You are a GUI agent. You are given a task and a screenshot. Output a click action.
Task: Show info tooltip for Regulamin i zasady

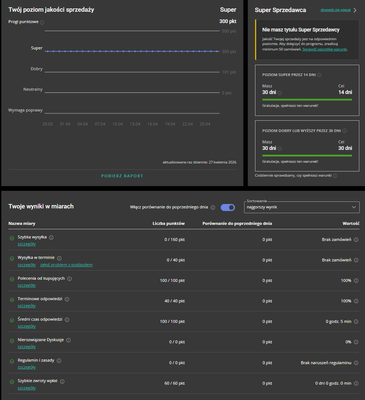point(59,360)
